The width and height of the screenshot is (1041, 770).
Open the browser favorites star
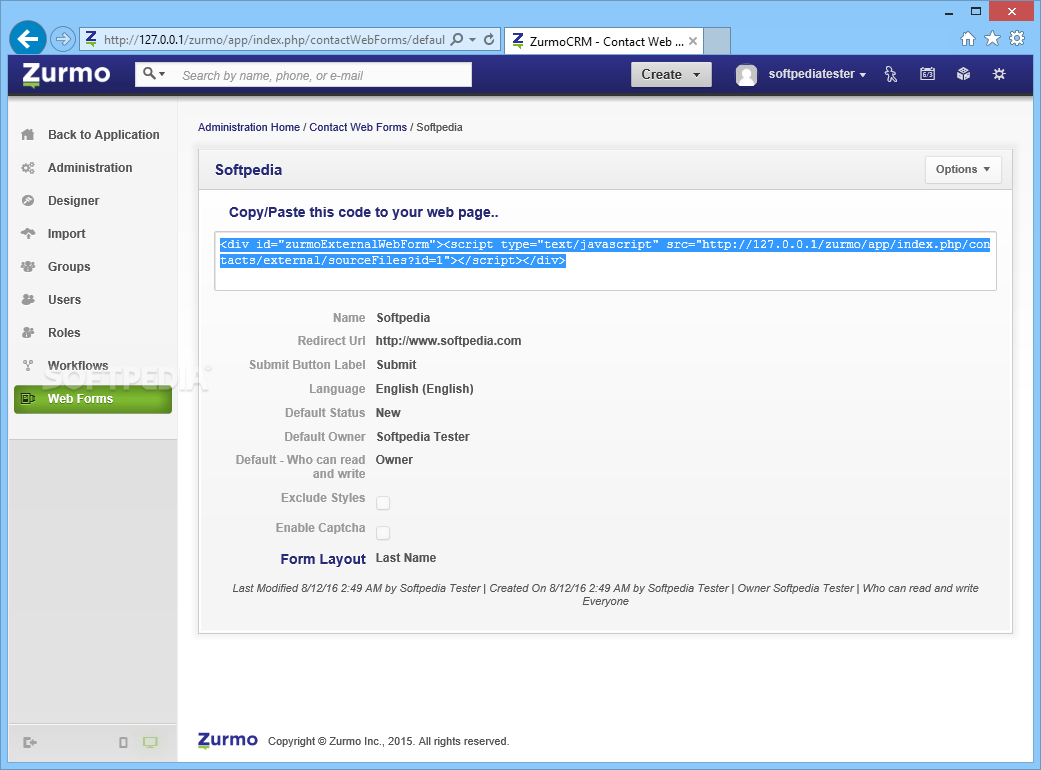[993, 38]
